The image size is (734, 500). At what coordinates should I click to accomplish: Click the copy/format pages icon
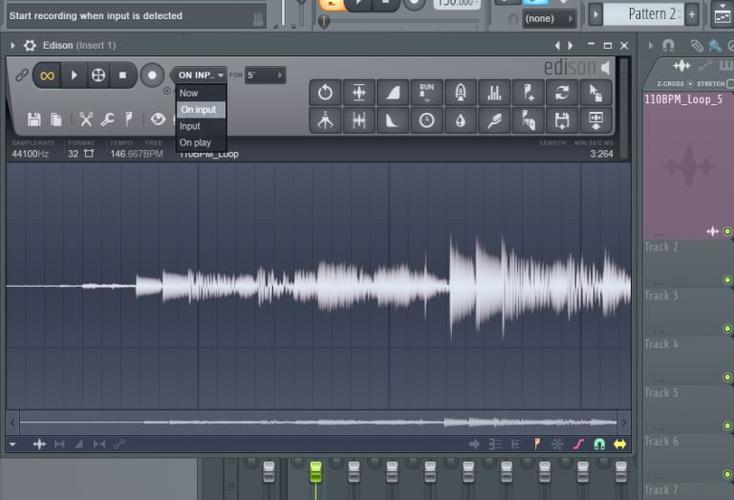(56, 120)
